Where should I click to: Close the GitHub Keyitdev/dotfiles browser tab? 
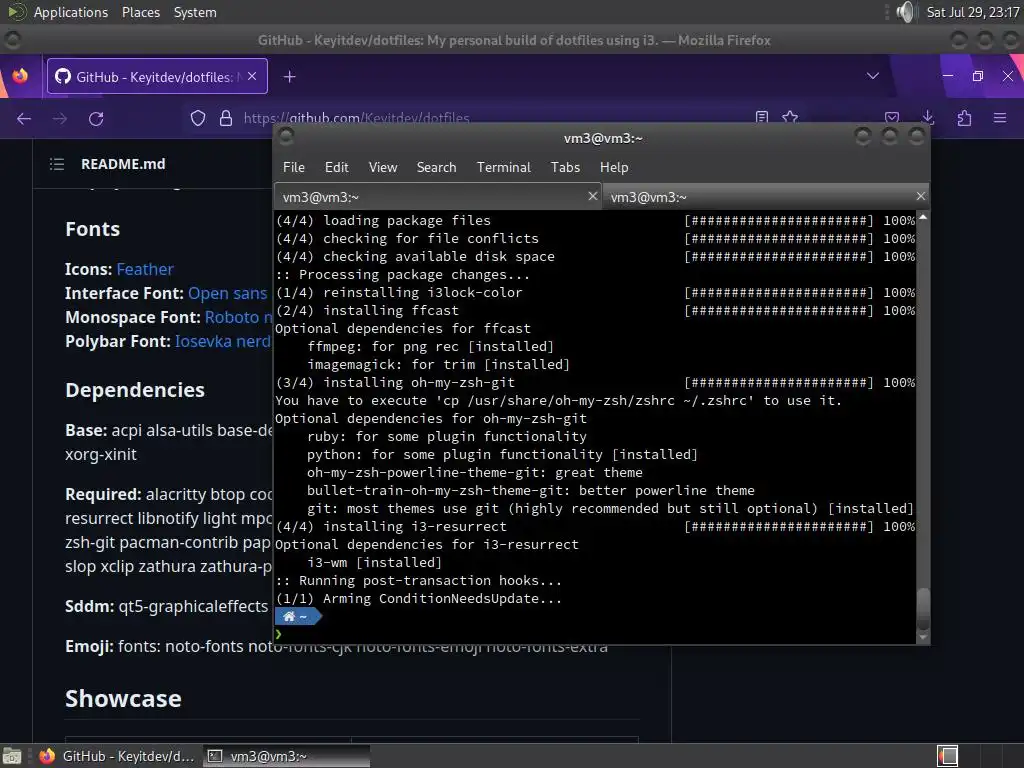pyautogui.click(x=252, y=76)
